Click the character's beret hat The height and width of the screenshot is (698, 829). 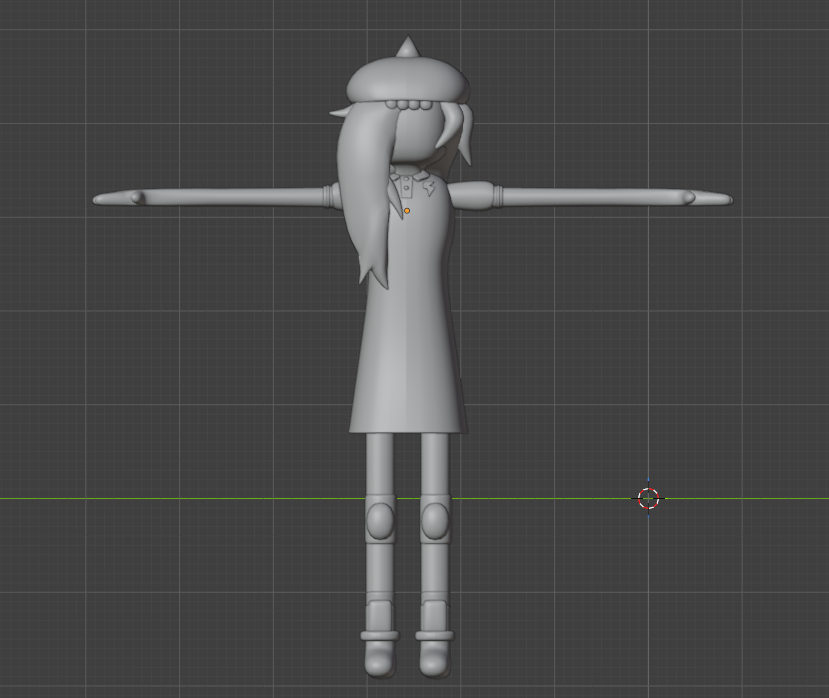pyautogui.click(x=408, y=80)
